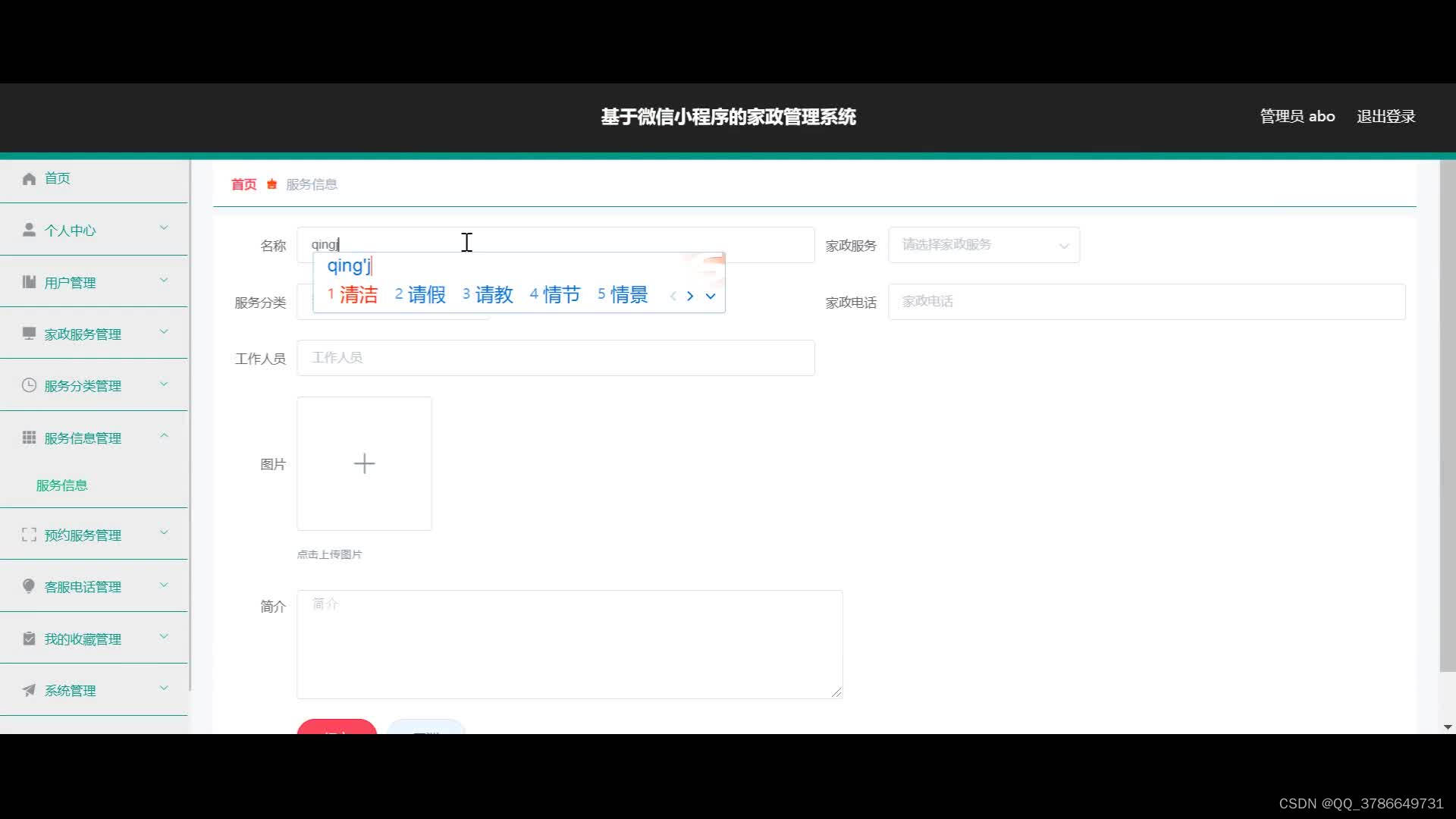Open 我的收藏管理 sidebar menu item

click(94, 639)
